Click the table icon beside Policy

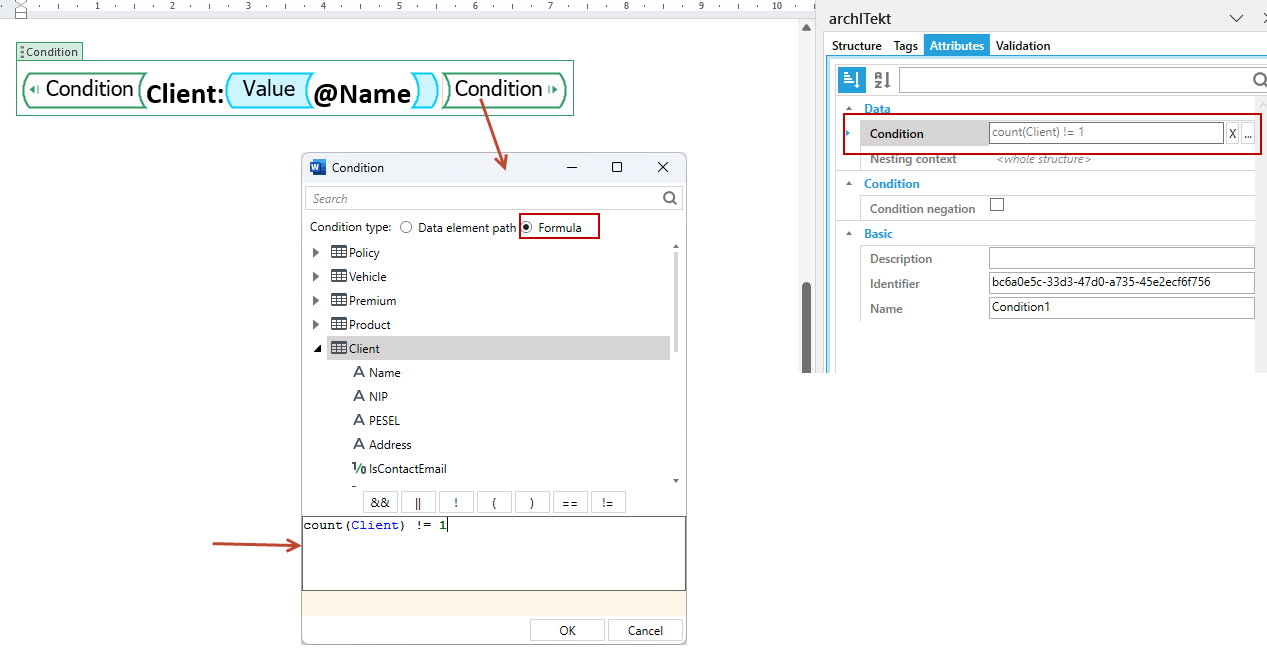coord(339,252)
